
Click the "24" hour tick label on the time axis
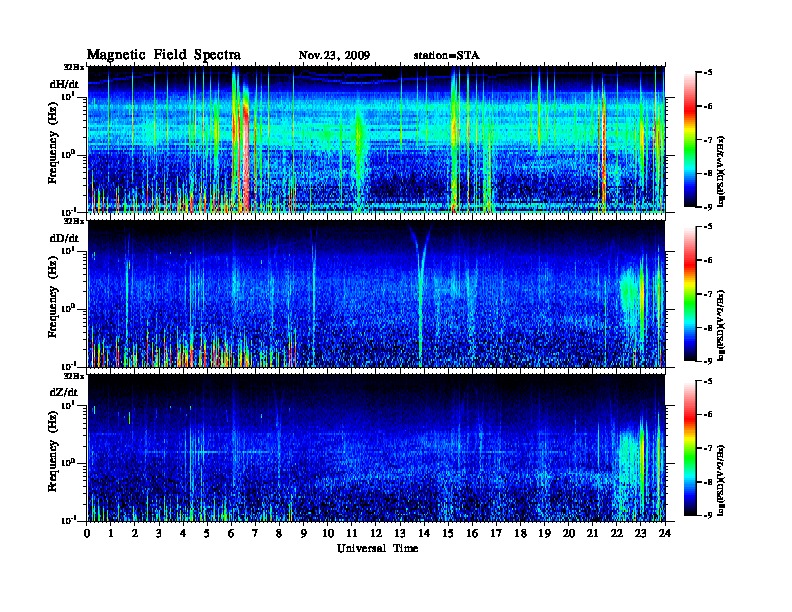pyautogui.click(x=665, y=534)
